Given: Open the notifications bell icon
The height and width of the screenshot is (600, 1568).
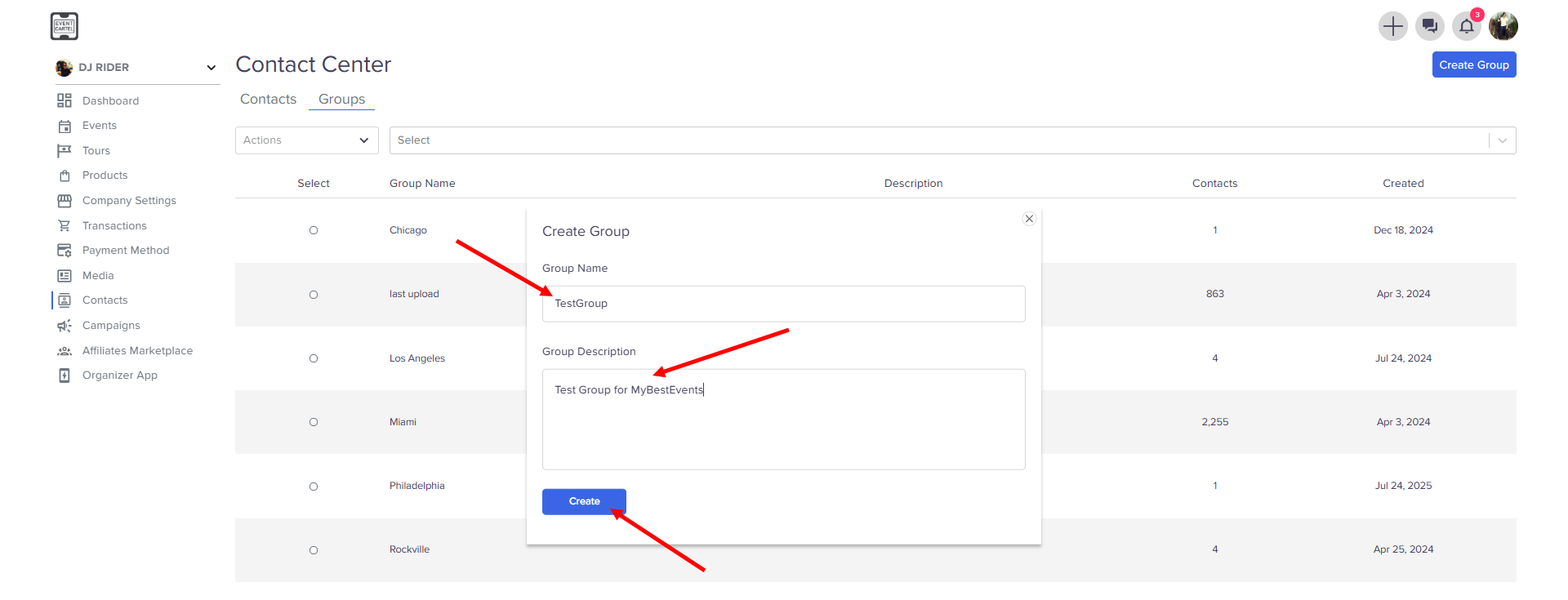Looking at the screenshot, I should (x=1467, y=26).
